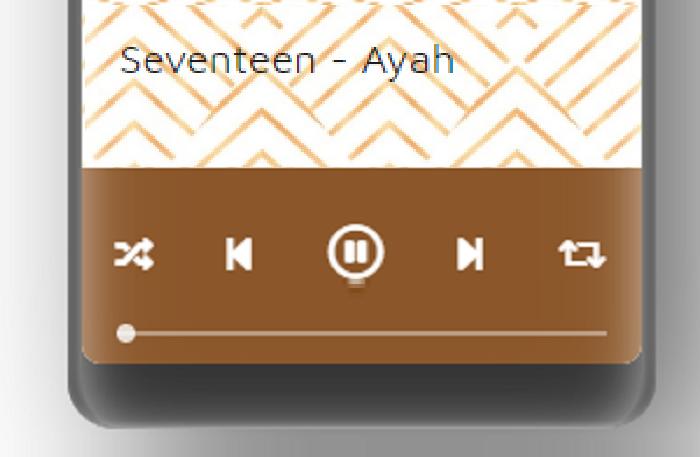Go back one song using the skip-back arrow

click(239, 254)
